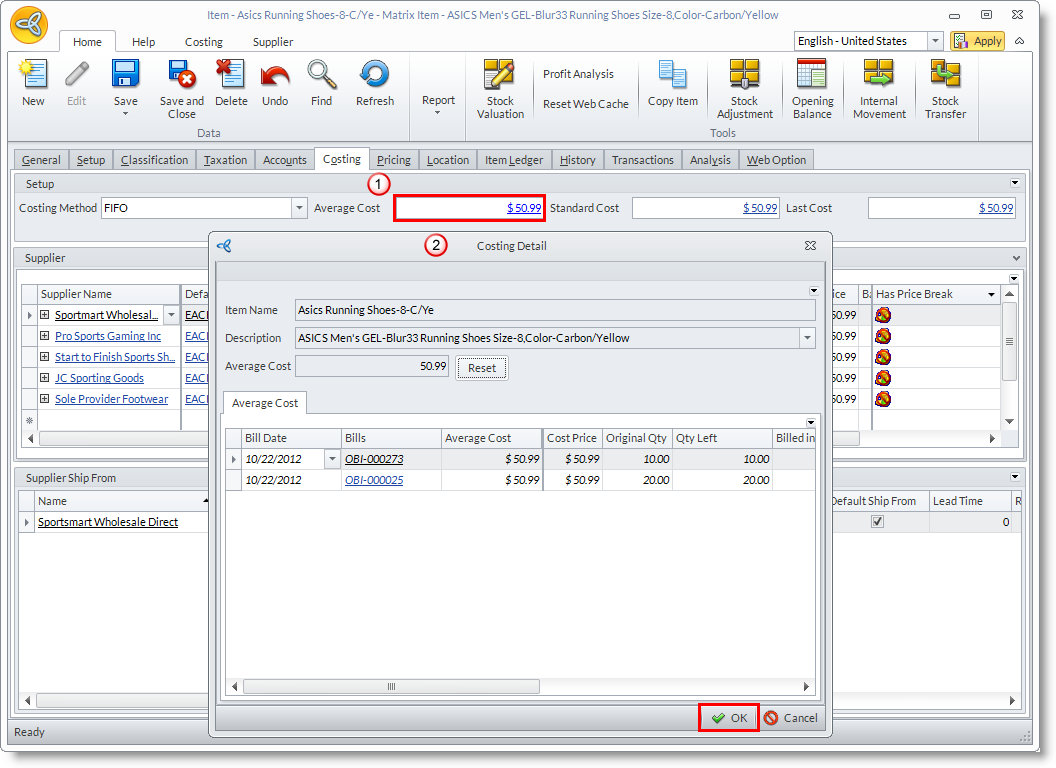Open the language selection dropdown
The image size is (1056, 768).
coord(935,41)
